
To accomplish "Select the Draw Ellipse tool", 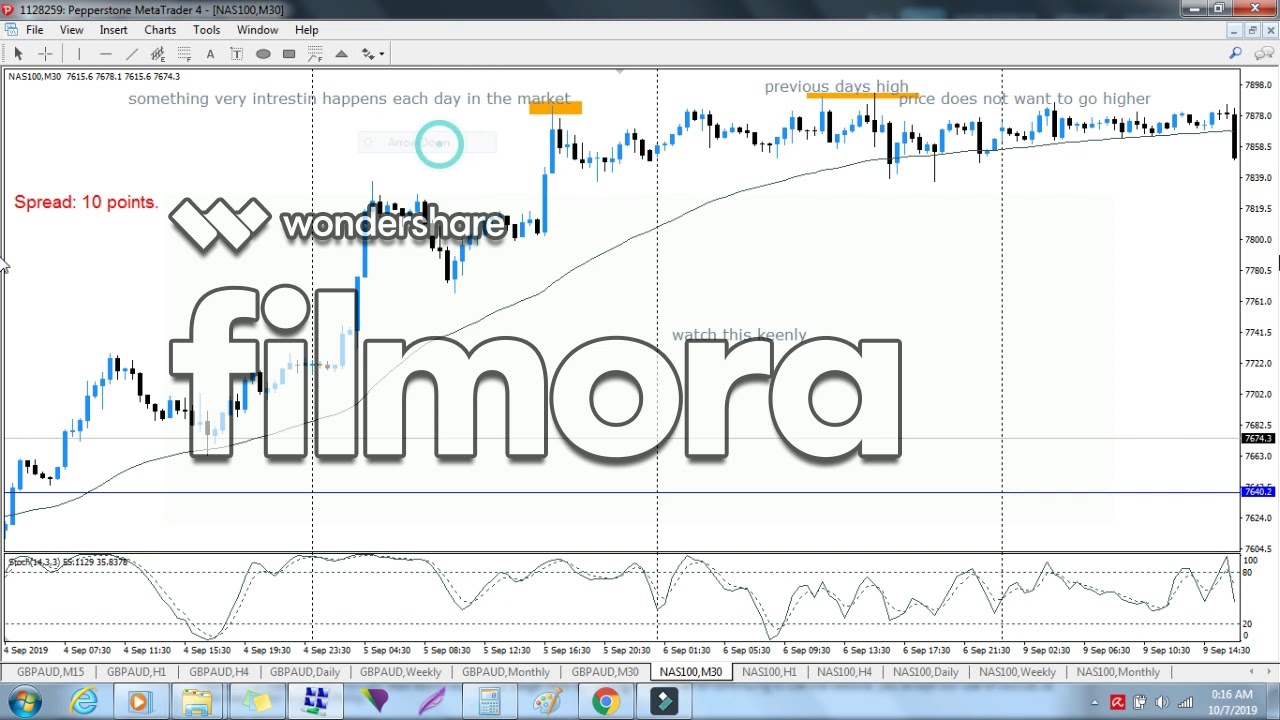I will tap(263, 54).
